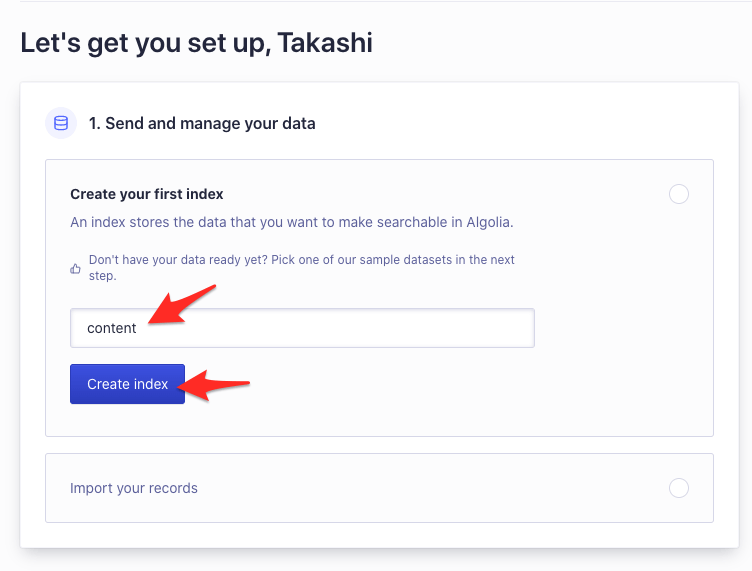Click blank area of the index field right of content
The width and height of the screenshot is (752, 571).
pyautogui.click(x=336, y=328)
